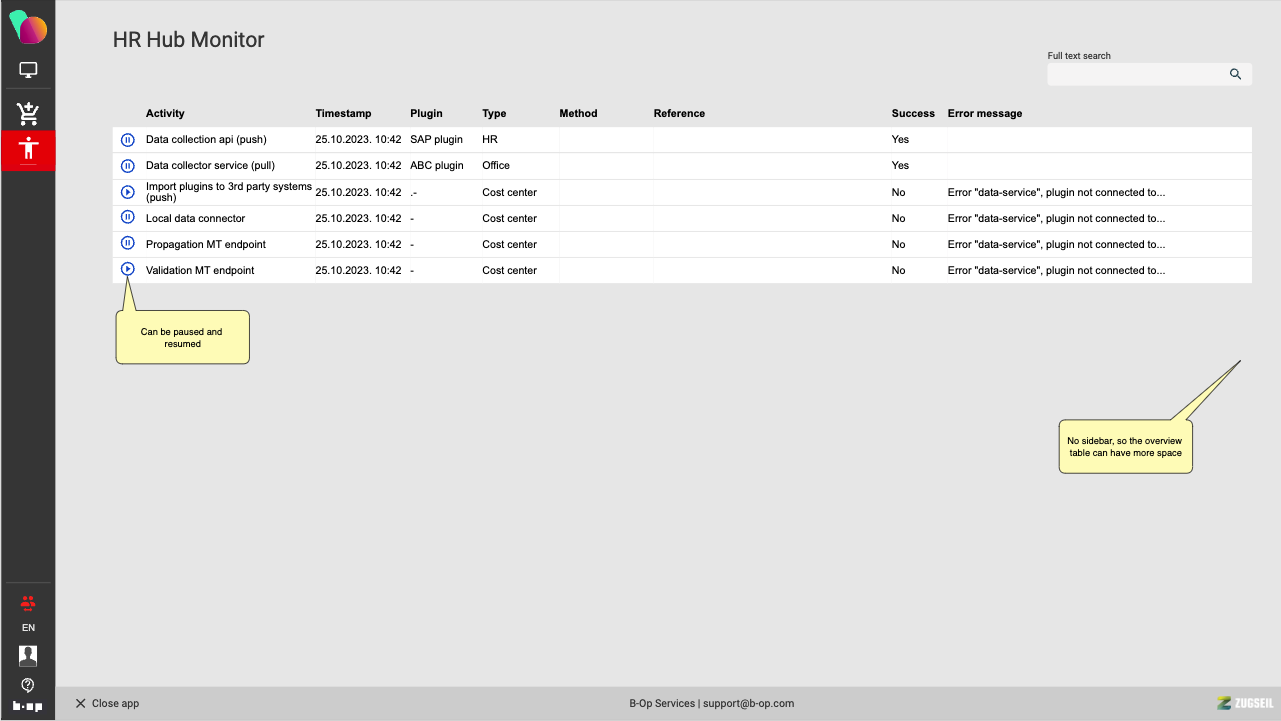Viewport: 1281px width, 721px height.
Task: Open the help question mark icon
Action: [28, 685]
